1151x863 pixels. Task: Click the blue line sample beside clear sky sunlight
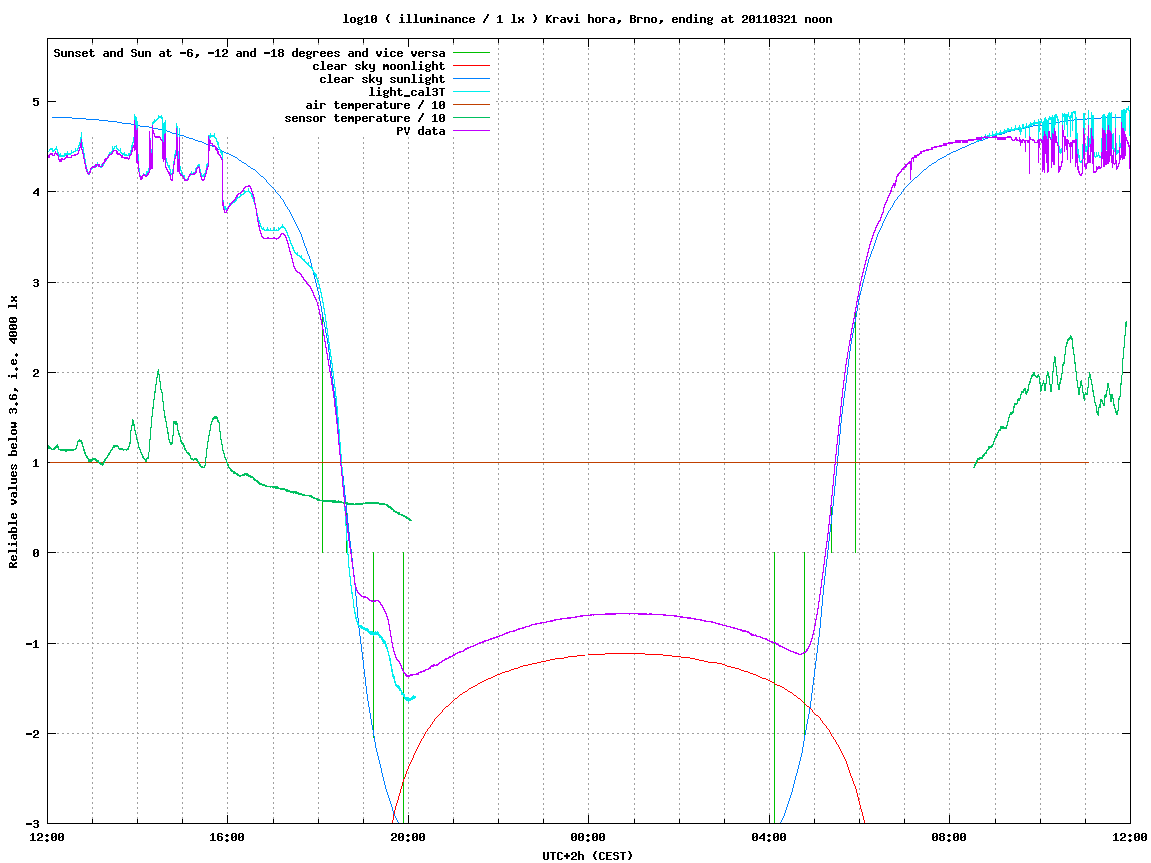471,79
